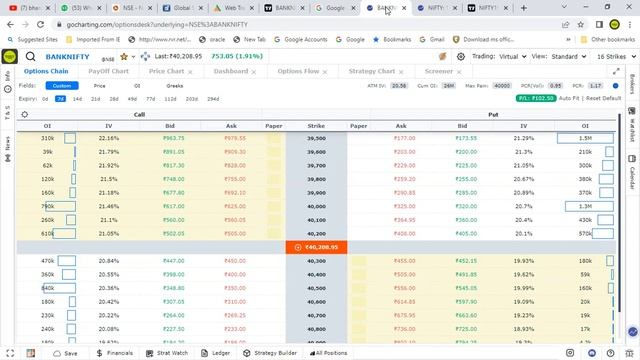Open the News side panel

pos(7,149)
